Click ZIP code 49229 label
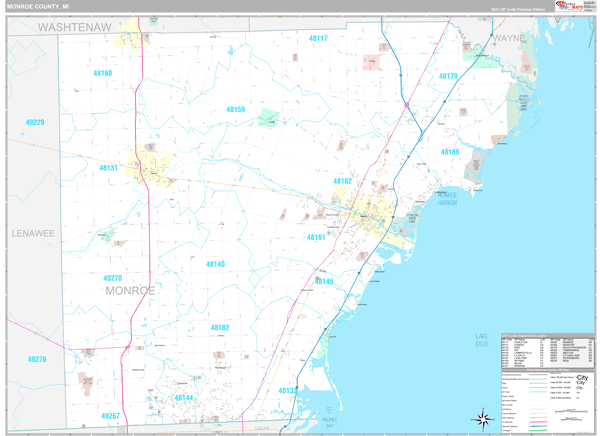 (x=35, y=122)
